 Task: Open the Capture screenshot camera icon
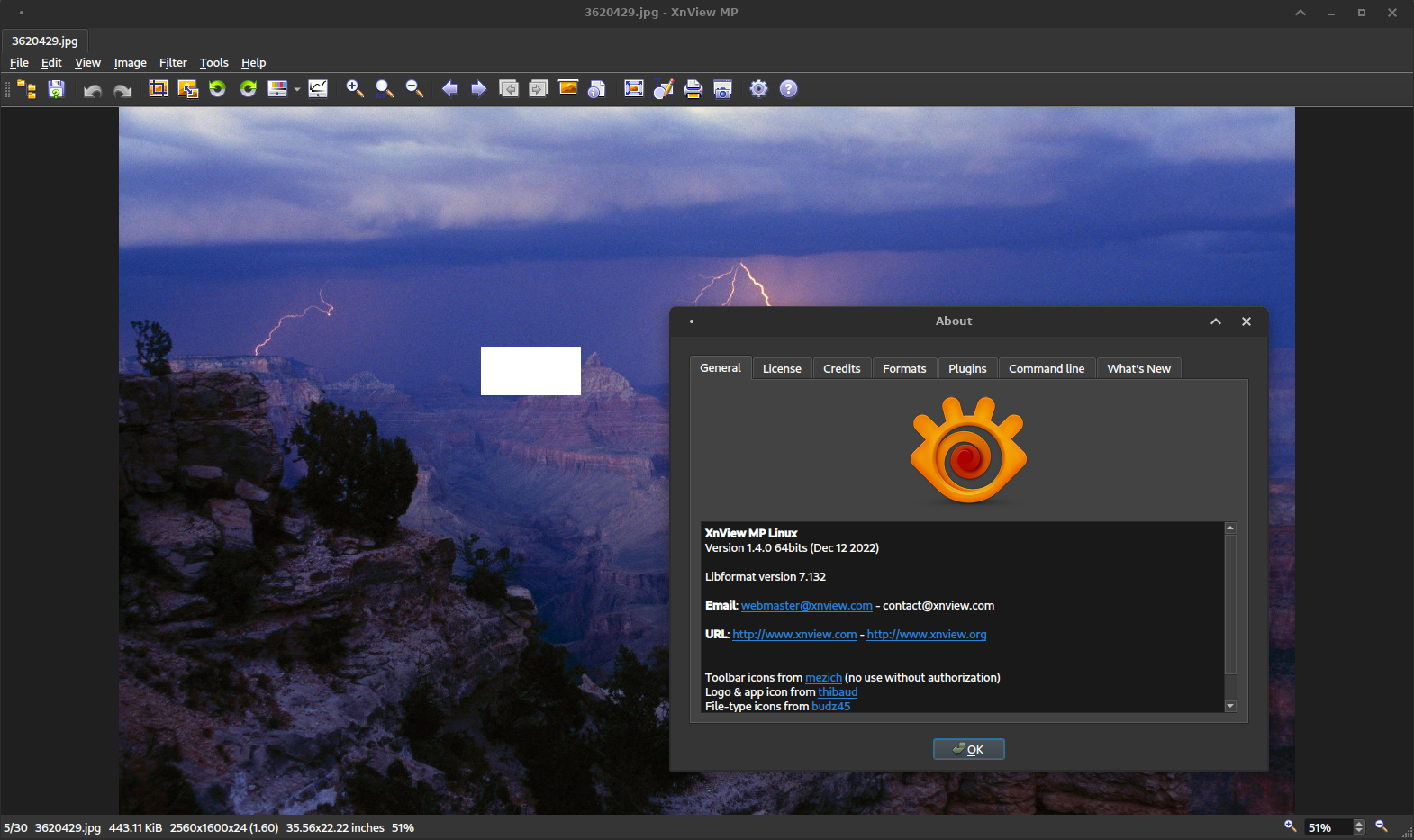[722, 88]
